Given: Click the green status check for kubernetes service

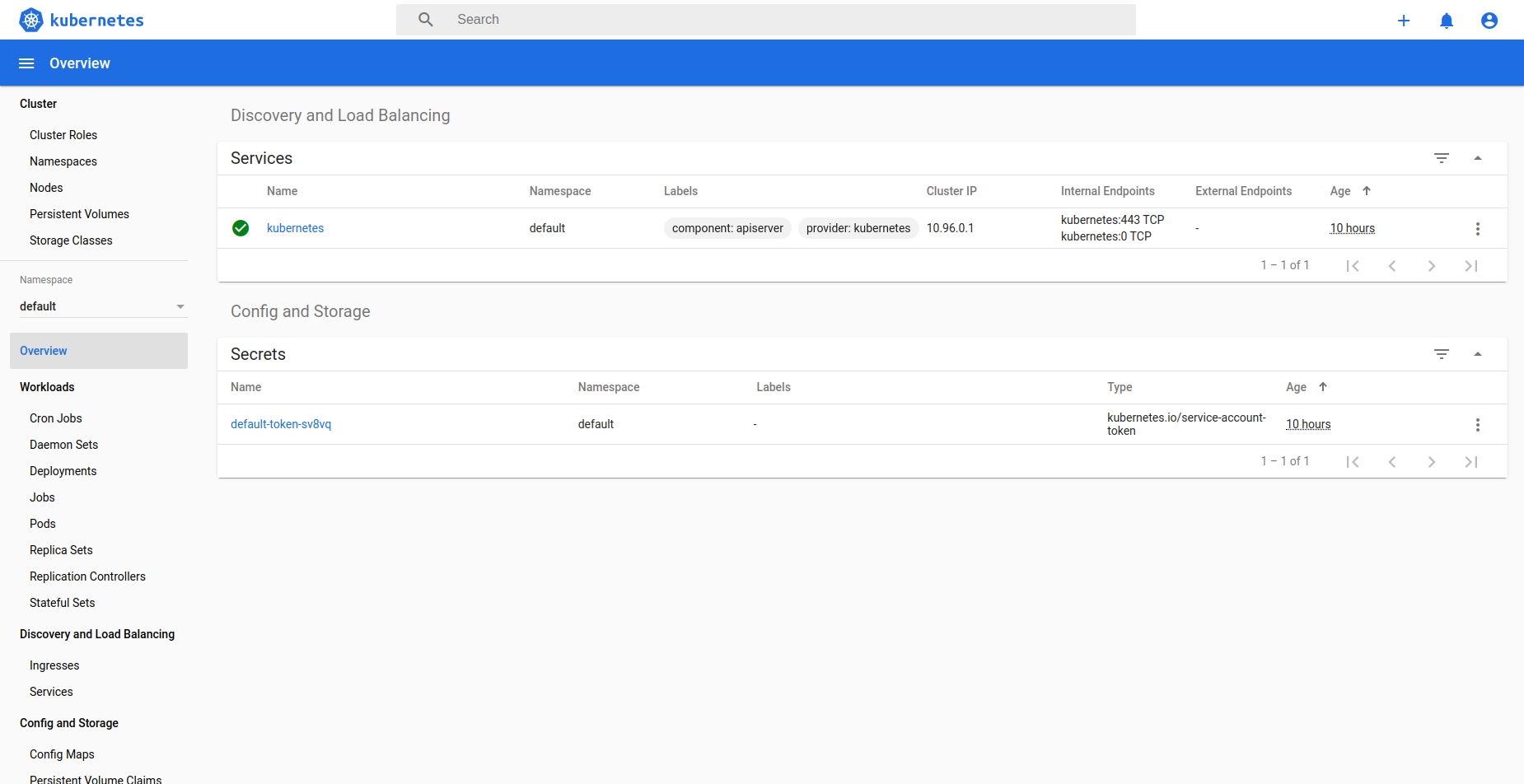Looking at the screenshot, I should coord(241,228).
